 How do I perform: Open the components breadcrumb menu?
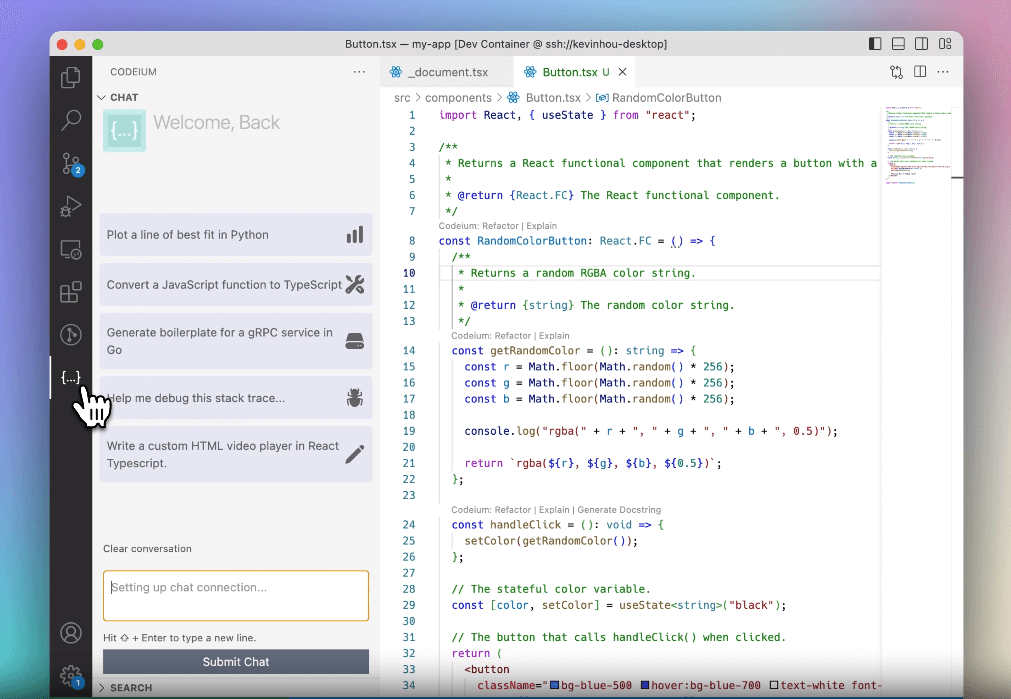click(459, 97)
